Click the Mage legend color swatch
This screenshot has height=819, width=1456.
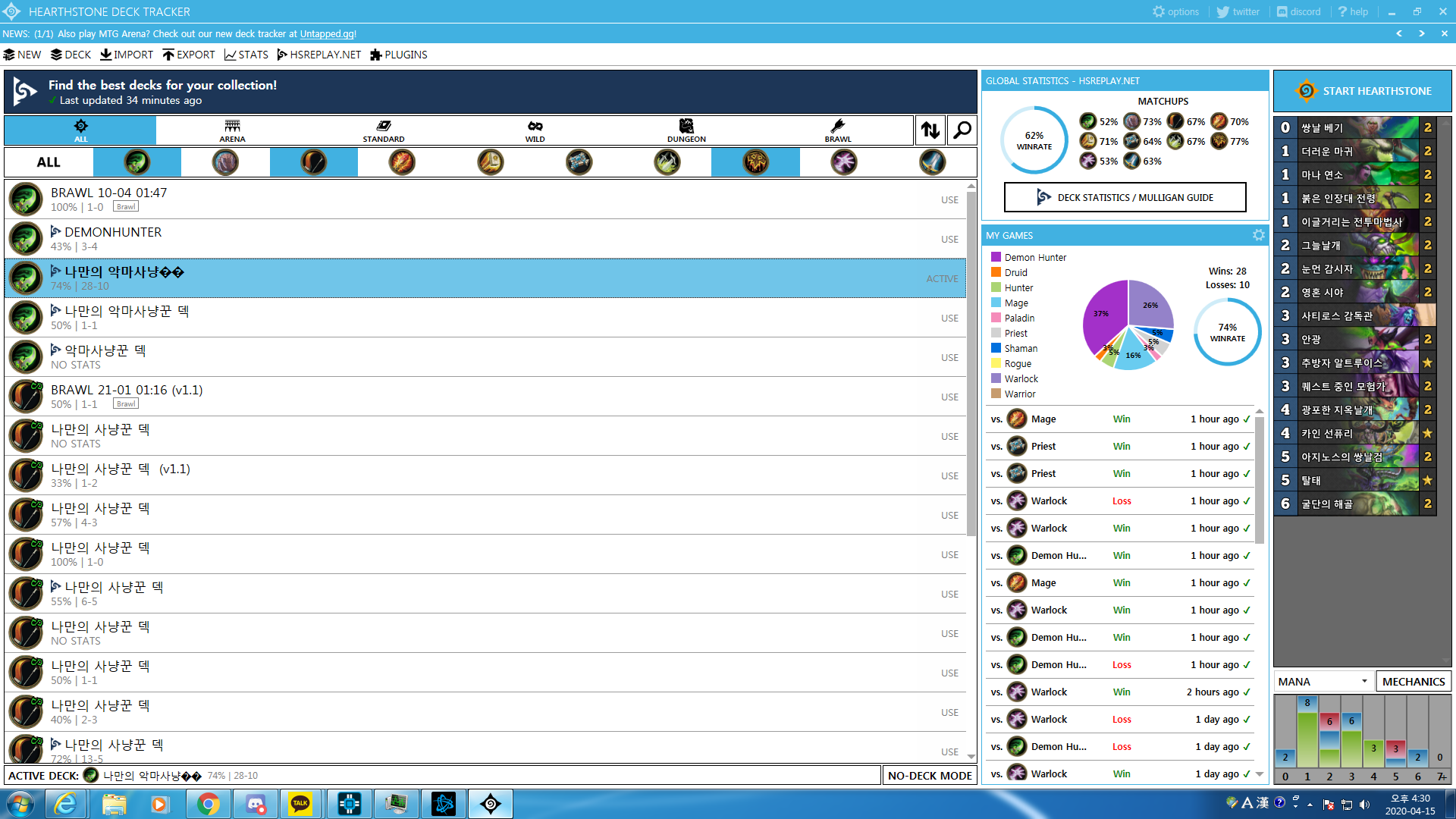coord(996,303)
